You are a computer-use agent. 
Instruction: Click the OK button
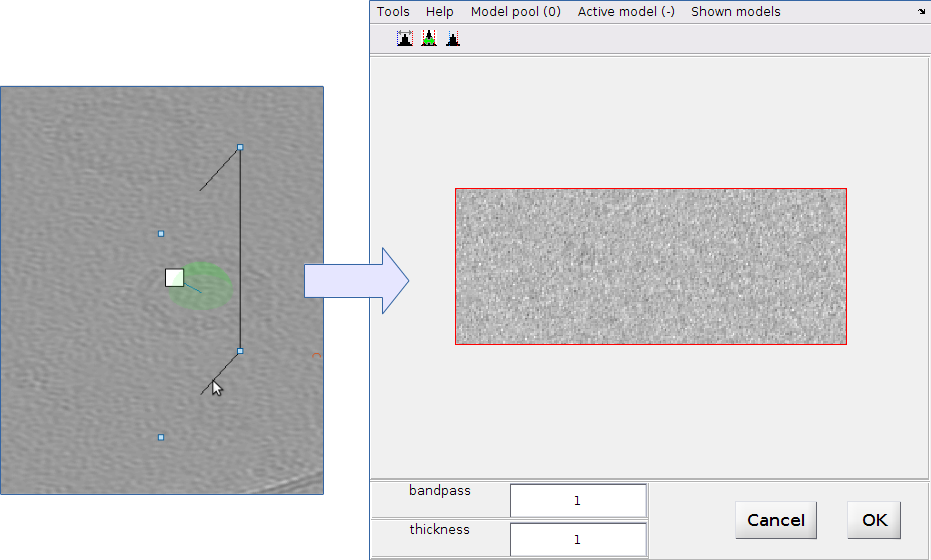coord(874,520)
